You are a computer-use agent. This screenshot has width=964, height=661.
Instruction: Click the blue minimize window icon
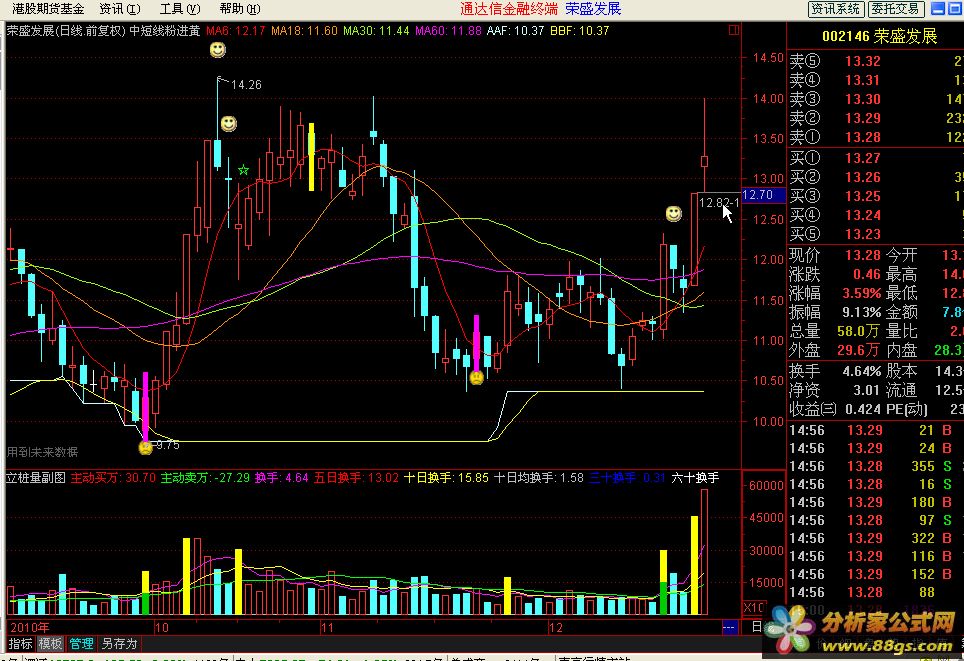pos(938,9)
